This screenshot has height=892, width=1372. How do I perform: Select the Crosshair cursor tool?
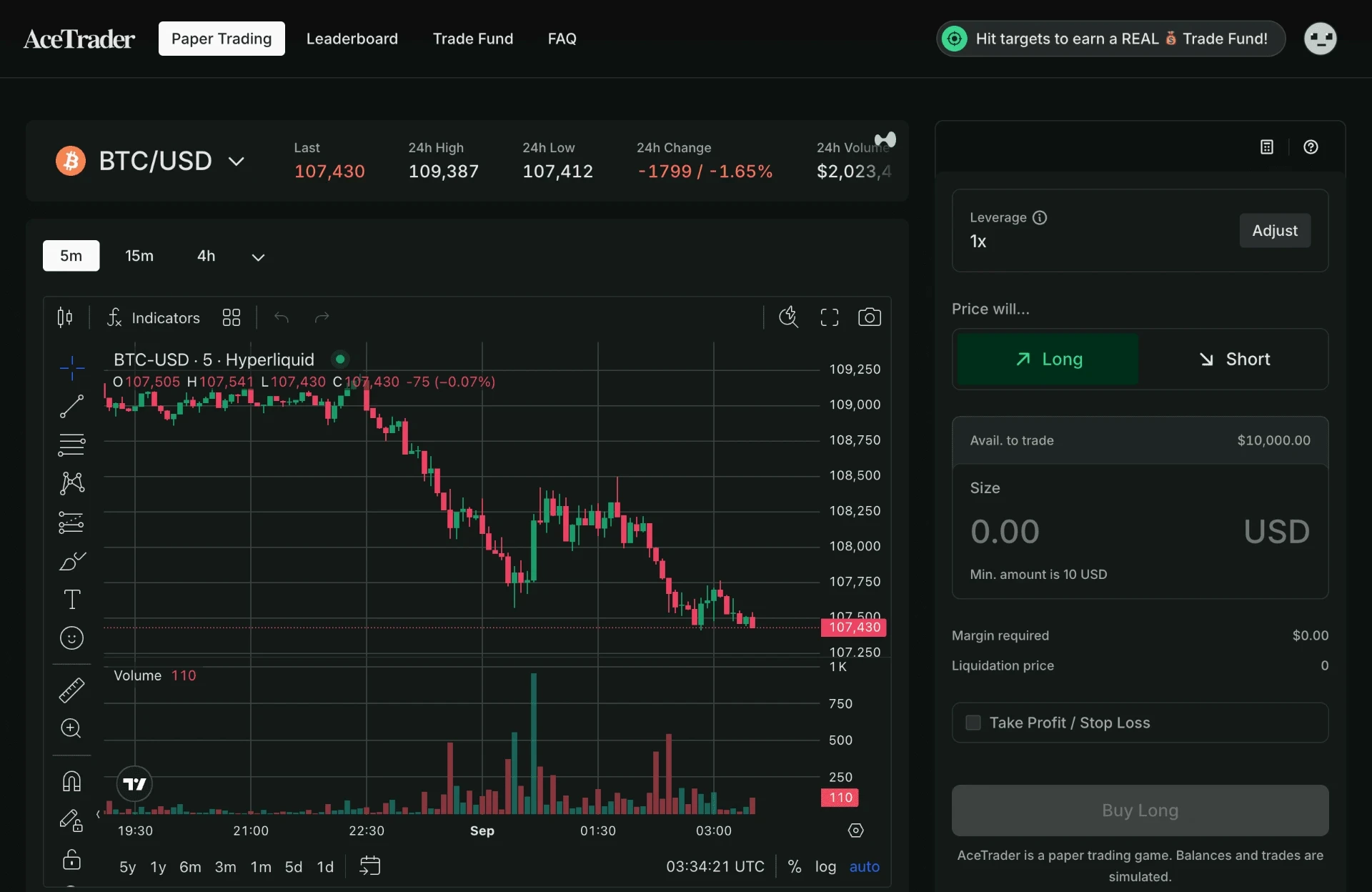(71, 368)
